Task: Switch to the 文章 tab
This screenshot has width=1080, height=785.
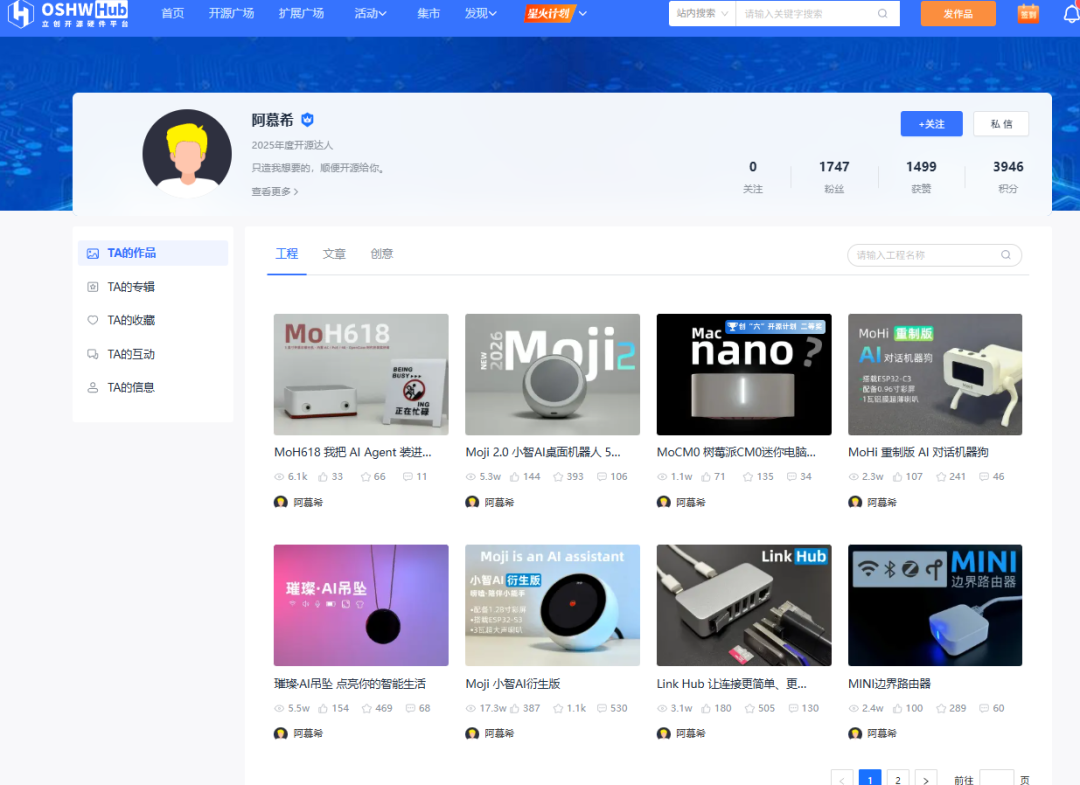Action: pos(334,254)
